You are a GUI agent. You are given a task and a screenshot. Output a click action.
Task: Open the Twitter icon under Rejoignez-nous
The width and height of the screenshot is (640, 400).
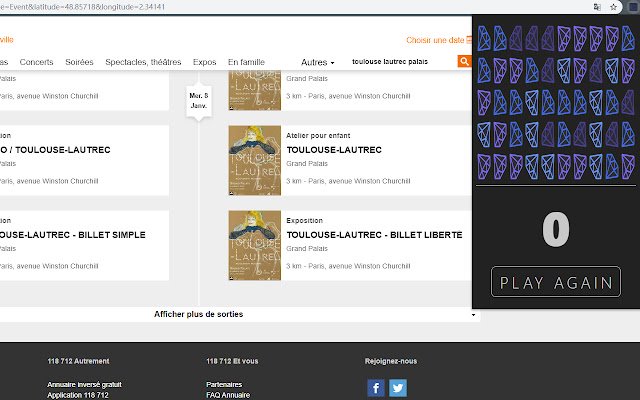[x=398, y=388]
